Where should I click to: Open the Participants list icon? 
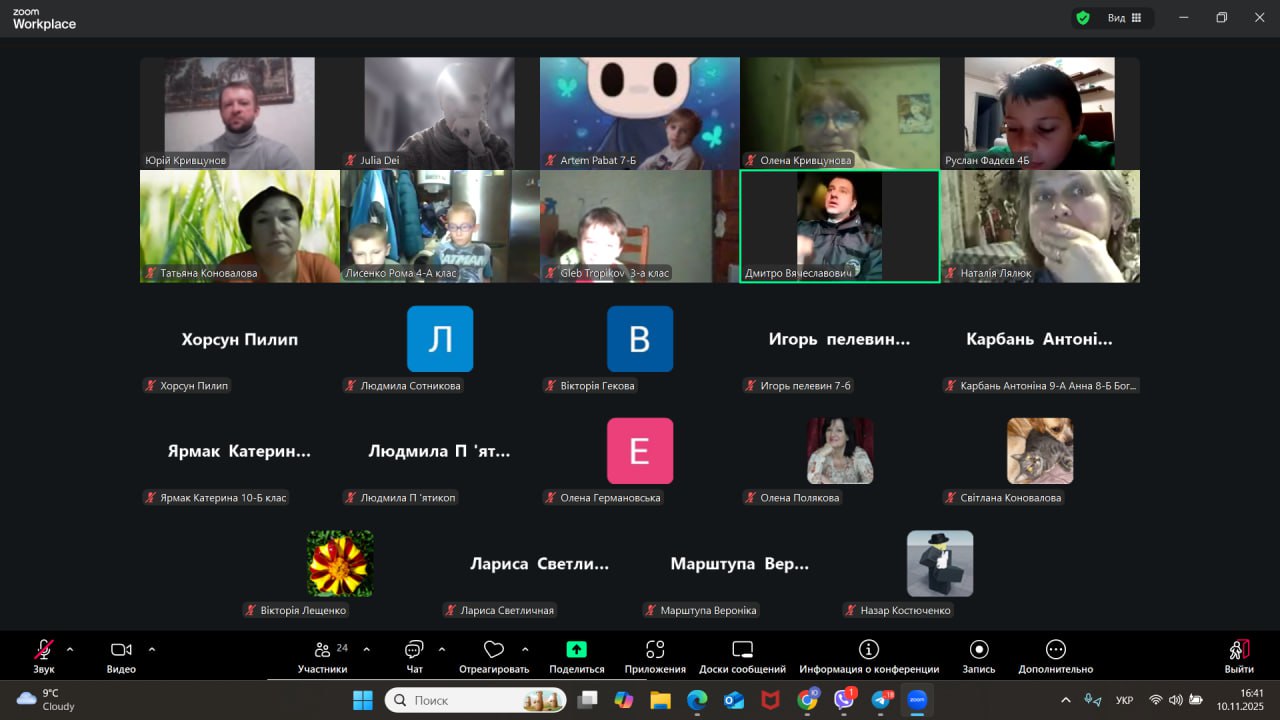(322, 650)
